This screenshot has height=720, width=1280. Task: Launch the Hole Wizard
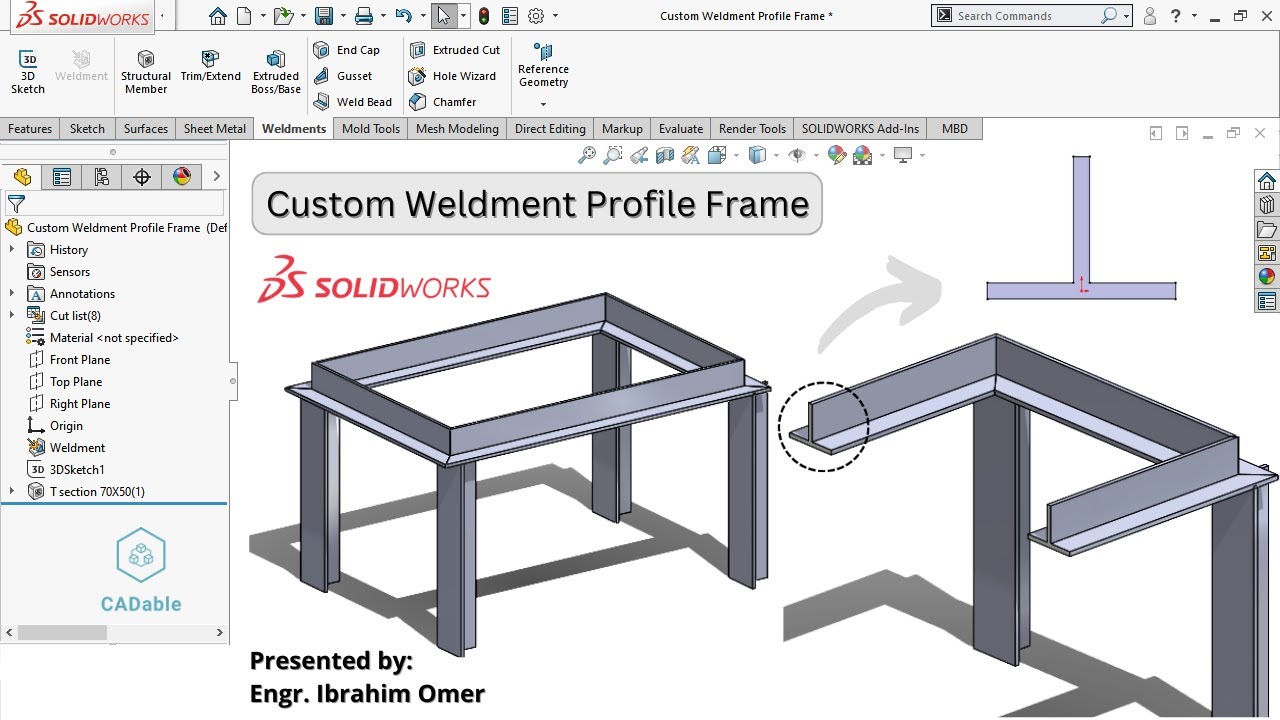point(452,76)
